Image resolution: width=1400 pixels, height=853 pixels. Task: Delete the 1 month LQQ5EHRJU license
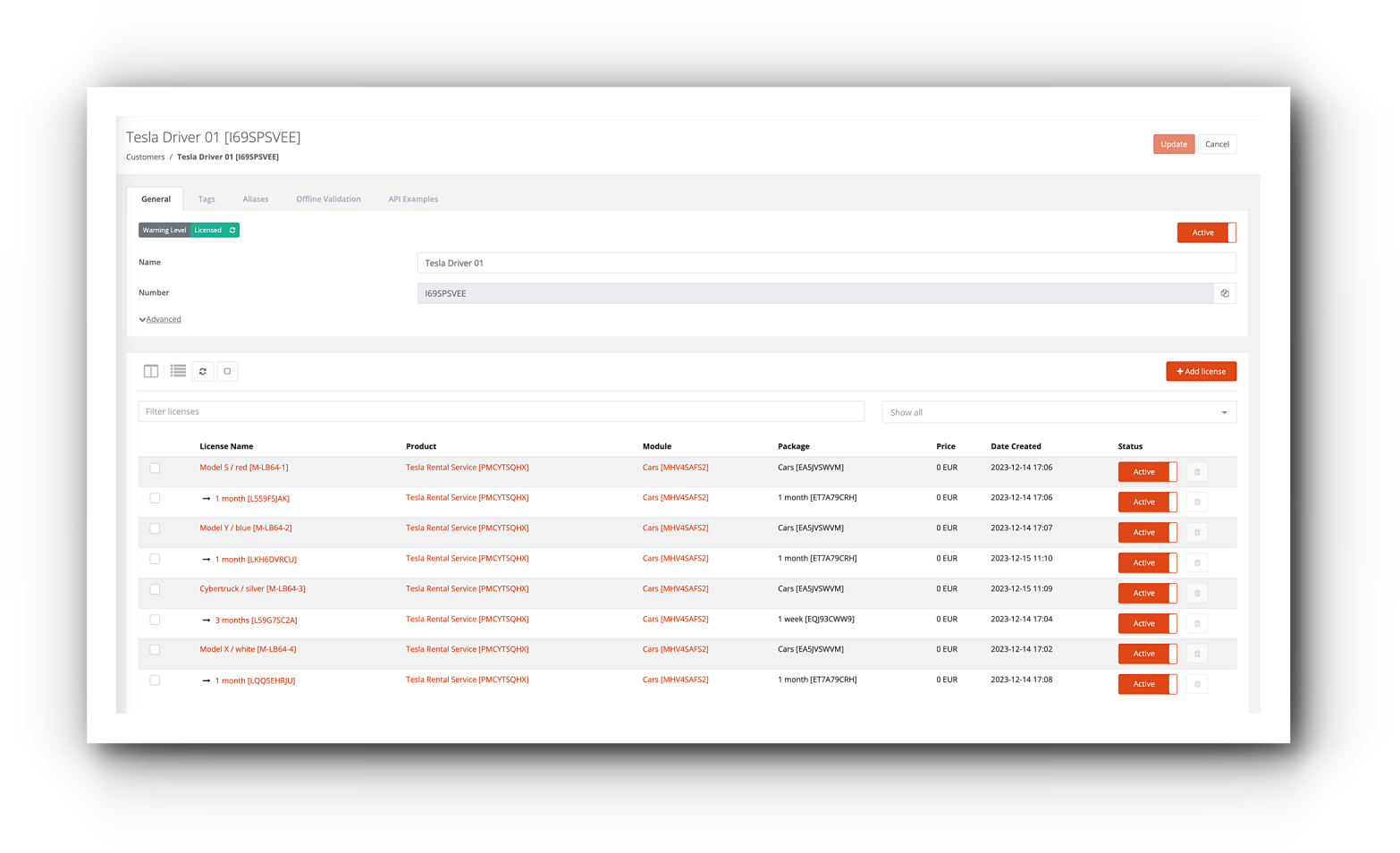click(1197, 685)
